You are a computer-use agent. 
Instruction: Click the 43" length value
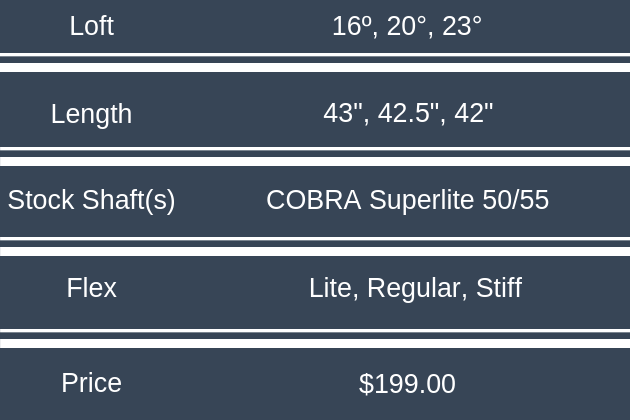click(344, 113)
